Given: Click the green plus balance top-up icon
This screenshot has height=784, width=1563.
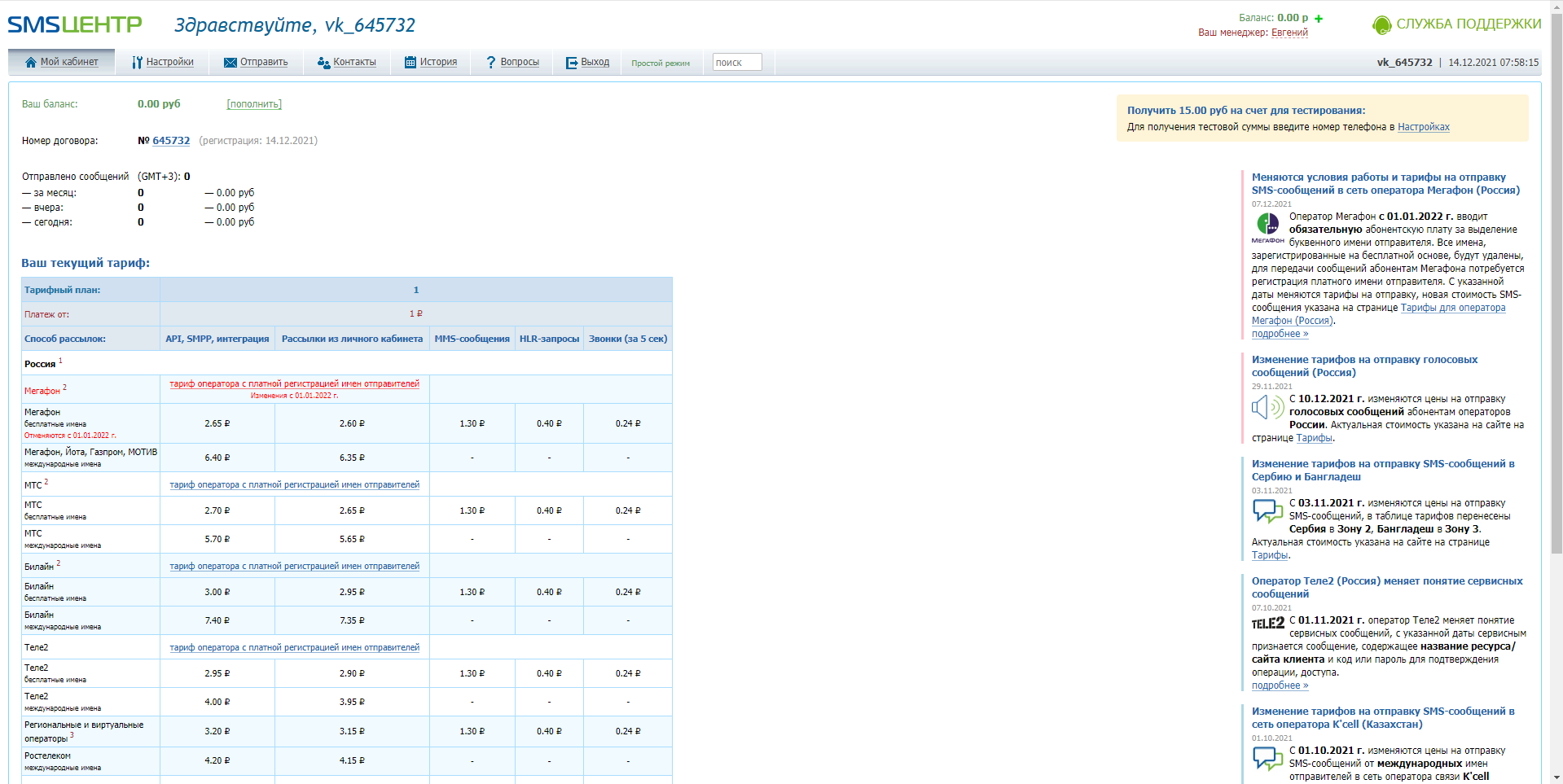Looking at the screenshot, I should tap(1319, 18).
